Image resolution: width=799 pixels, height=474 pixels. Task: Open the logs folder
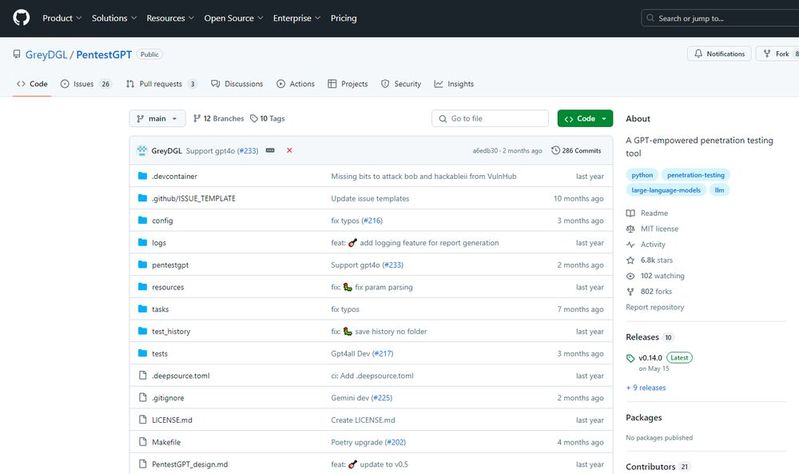tap(159, 243)
